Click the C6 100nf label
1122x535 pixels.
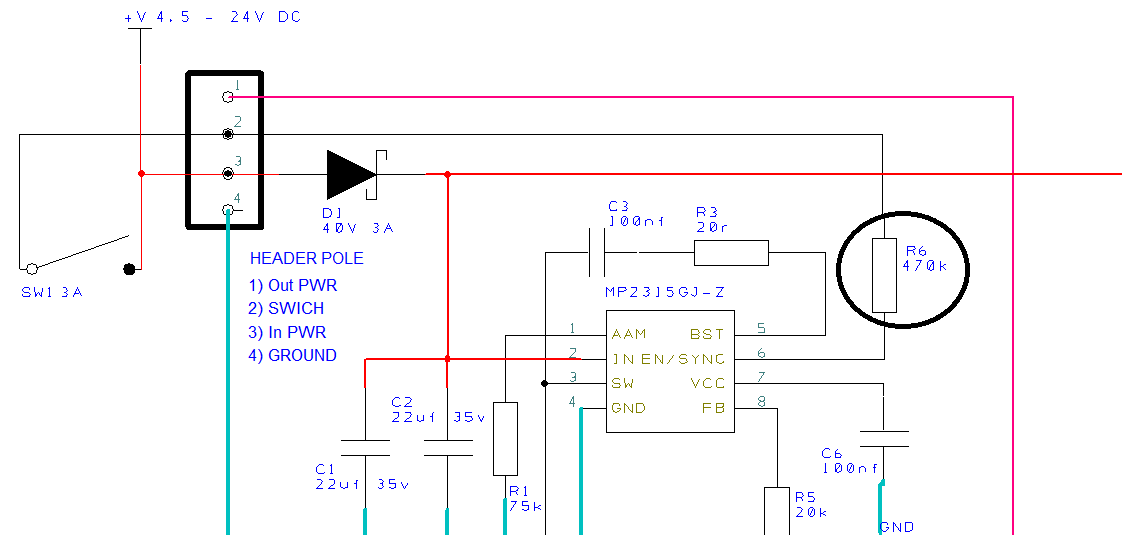851,460
